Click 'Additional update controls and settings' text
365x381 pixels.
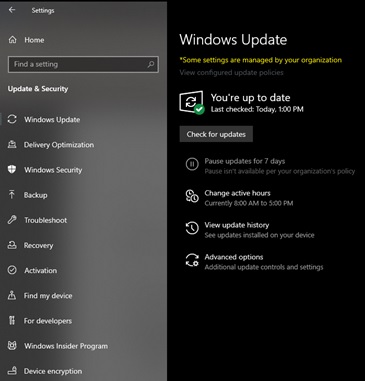click(x=264, y=267)
